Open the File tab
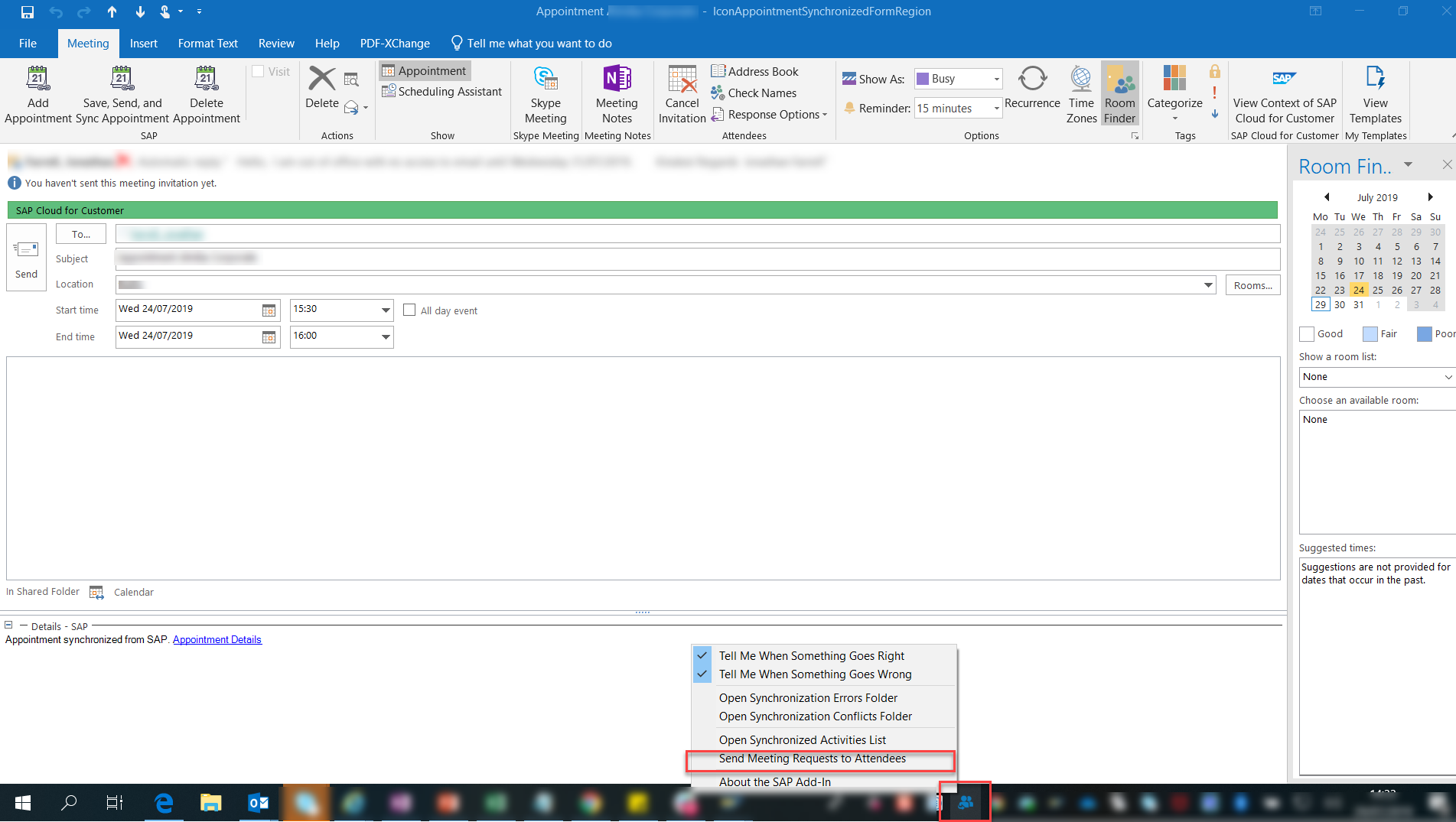 pyautogui.click(x=28, y=44)
